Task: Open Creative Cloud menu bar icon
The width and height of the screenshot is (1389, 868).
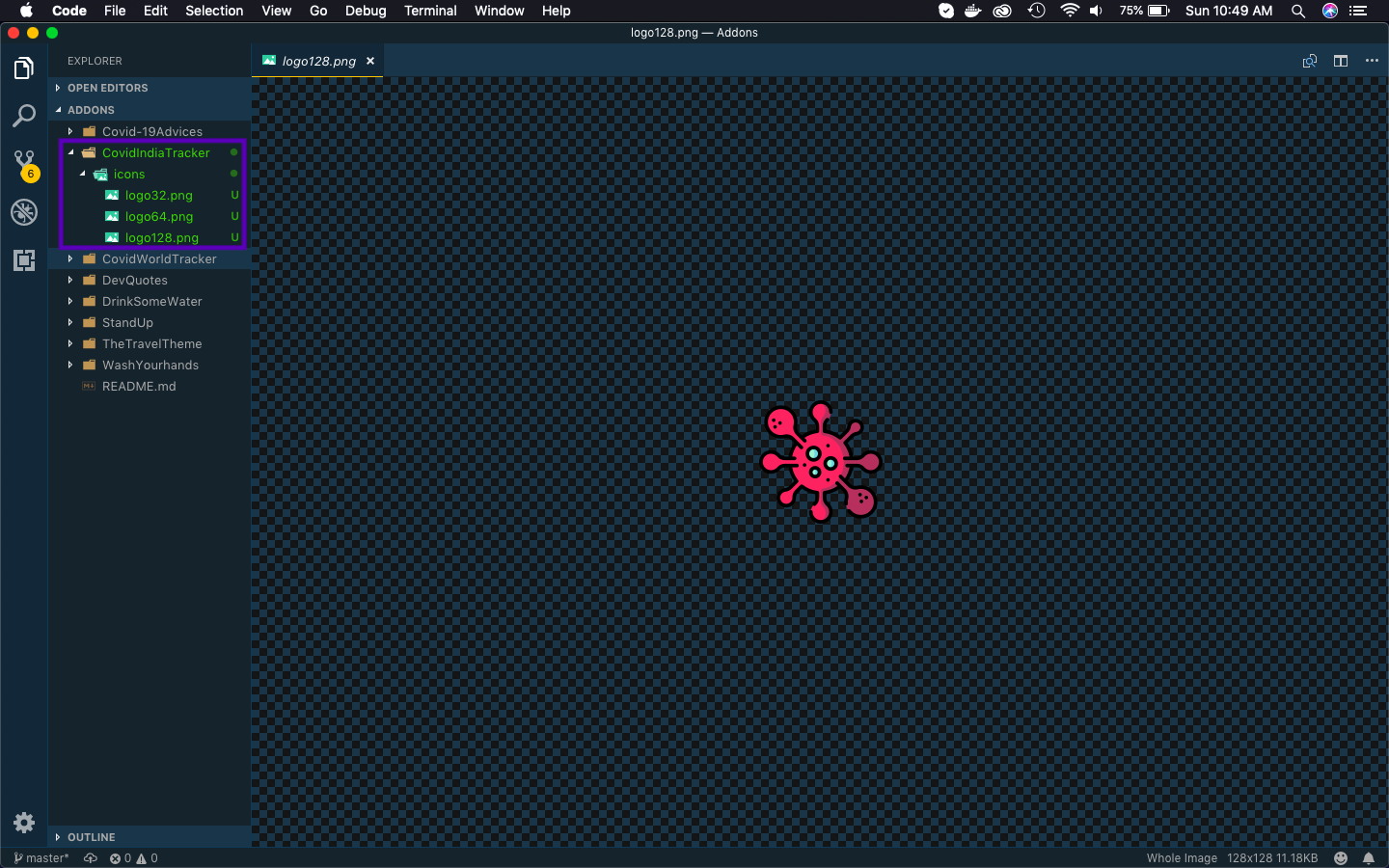Action: 1003,11
